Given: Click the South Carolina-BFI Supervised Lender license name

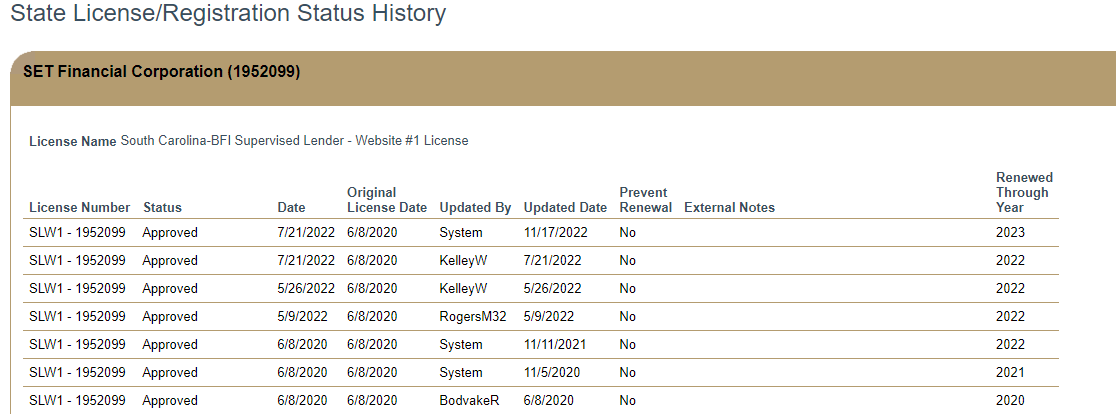Looking at the screenshot, I should coord(294,141).
